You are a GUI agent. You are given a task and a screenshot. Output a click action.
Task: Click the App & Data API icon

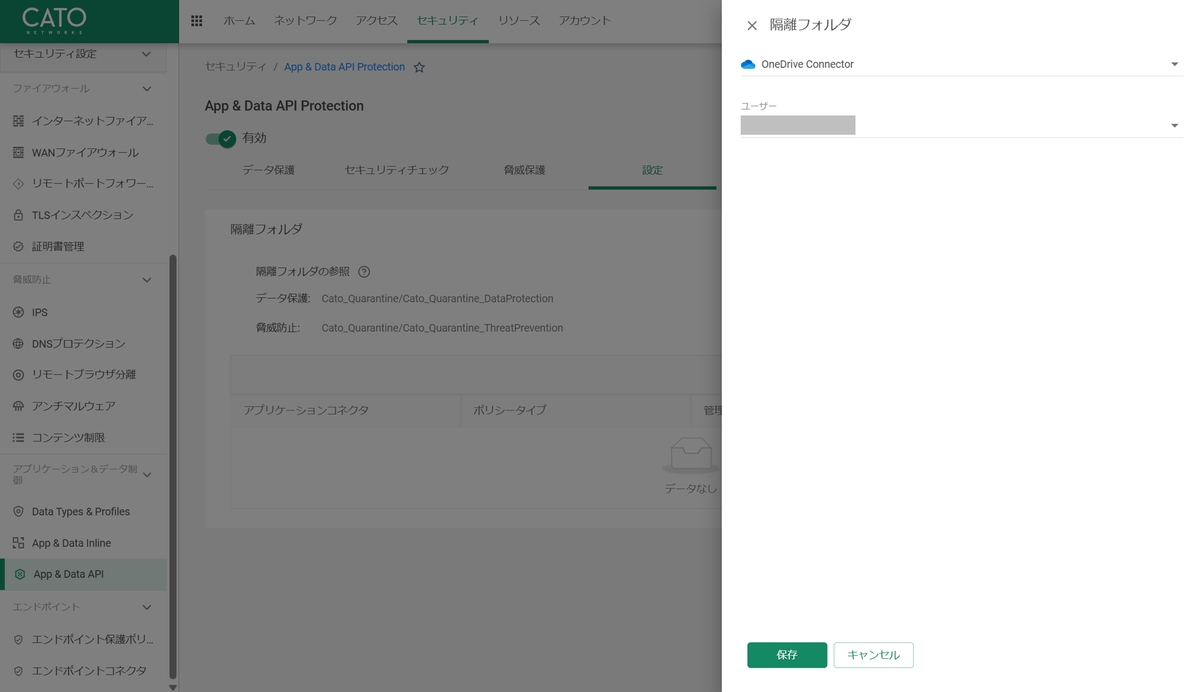(x=20, y=575)
